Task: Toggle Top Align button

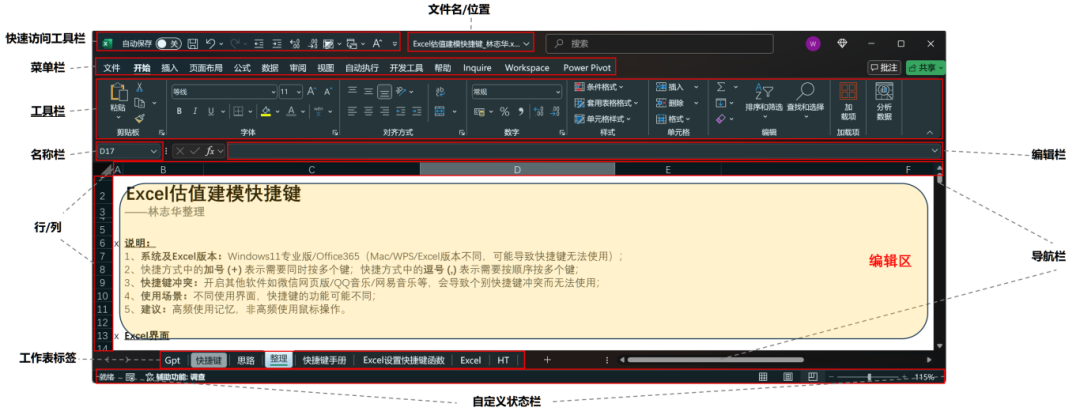Action: click(353, 92)
